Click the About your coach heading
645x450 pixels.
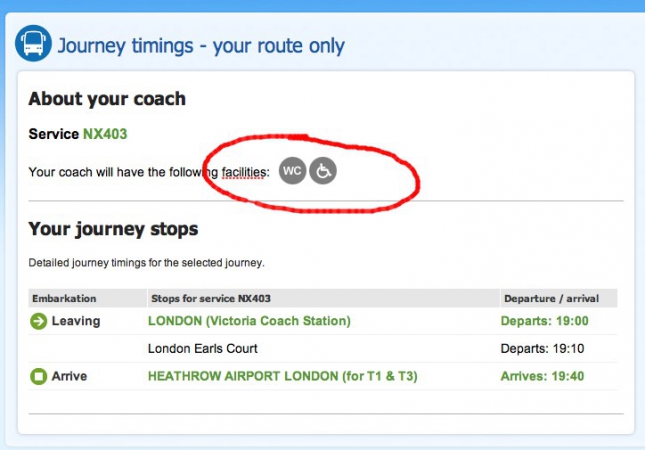click(x=107, y=99)
